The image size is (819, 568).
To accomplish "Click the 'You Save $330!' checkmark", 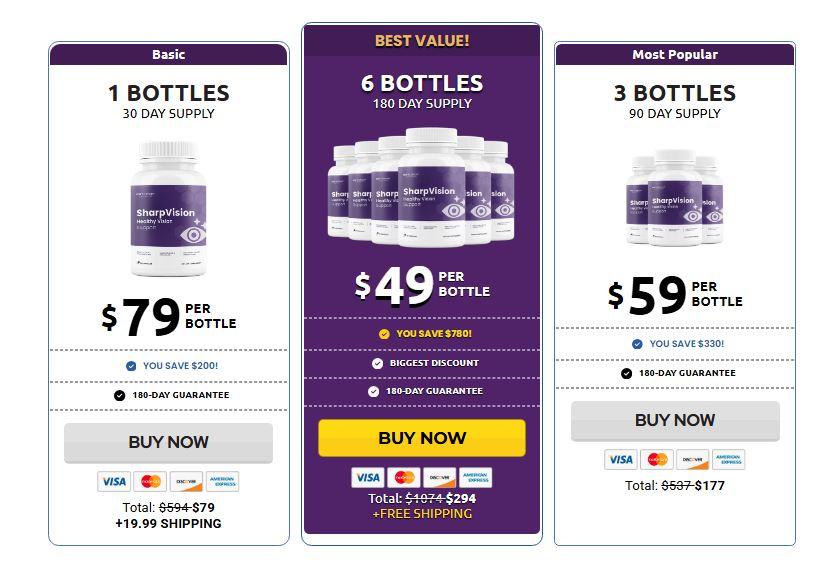I will tap(637, 344).
